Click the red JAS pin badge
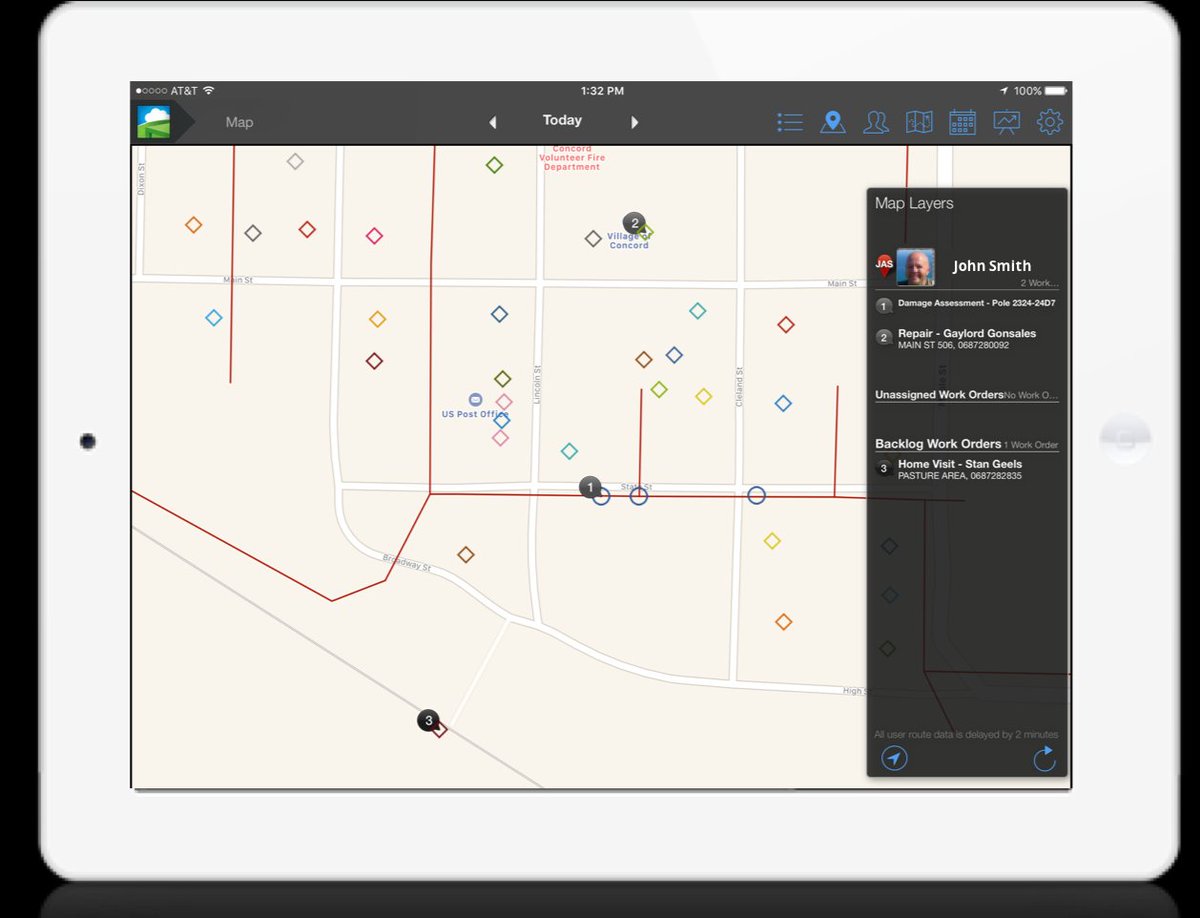Image resolution: width=1200 pixels, height=918 pixels. click(x=884, y=265)
